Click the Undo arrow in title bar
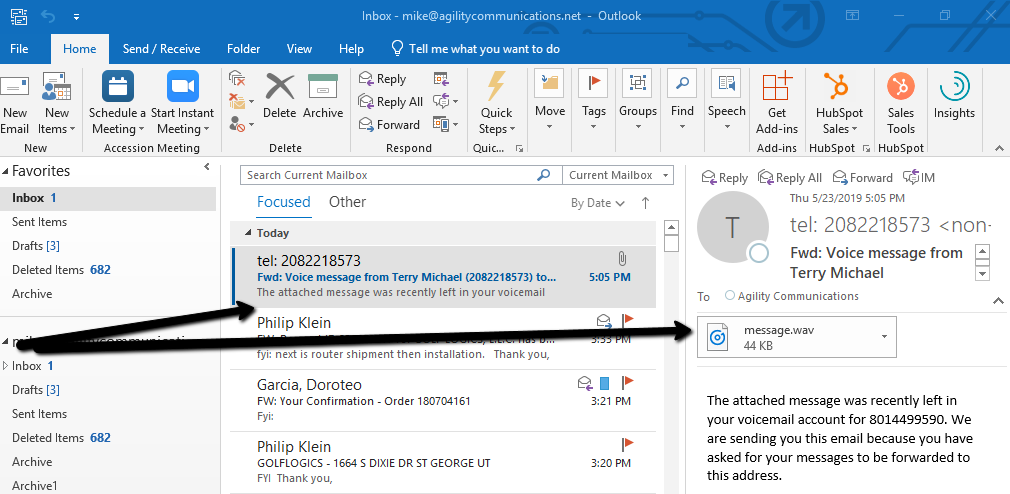This screenshot has height=494, width=1010. pos(48,15)
